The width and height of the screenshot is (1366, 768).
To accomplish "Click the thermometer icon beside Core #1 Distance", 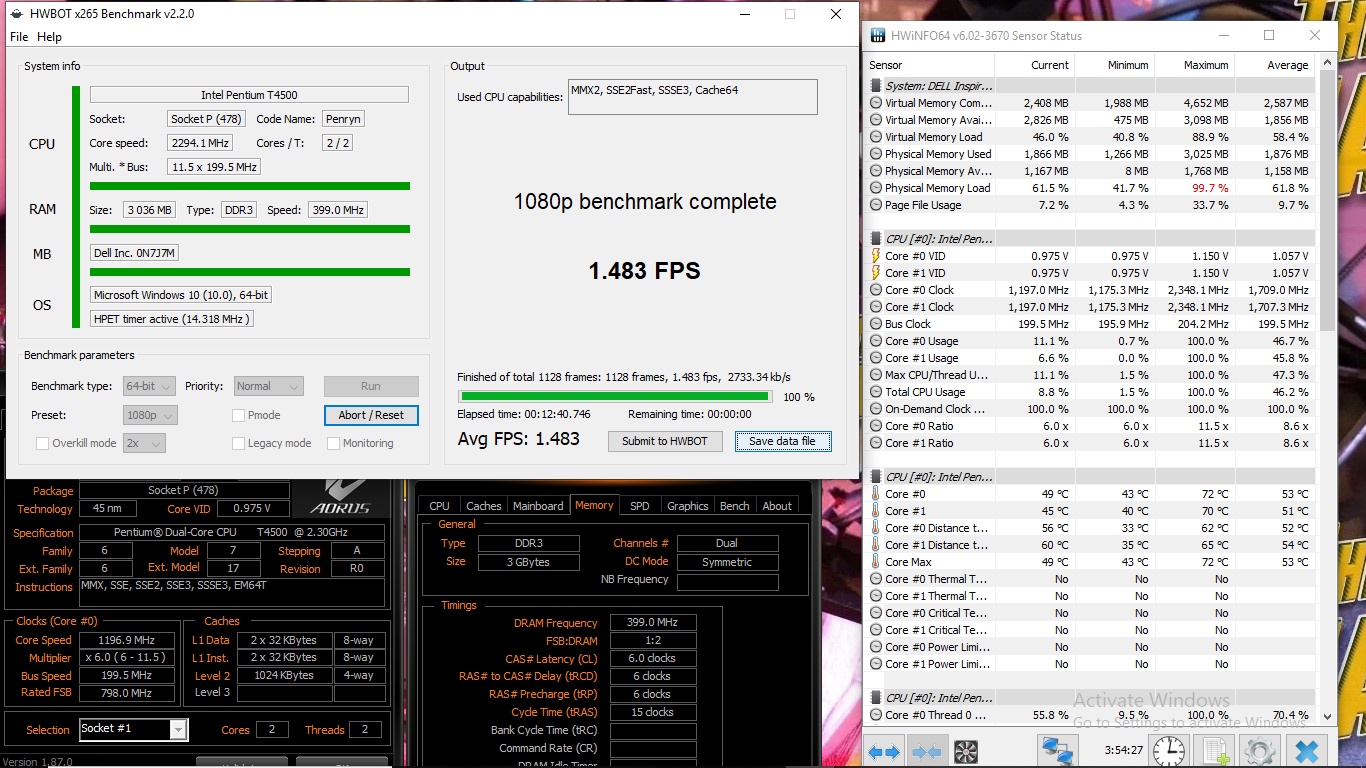I will (x=876, y=545).
